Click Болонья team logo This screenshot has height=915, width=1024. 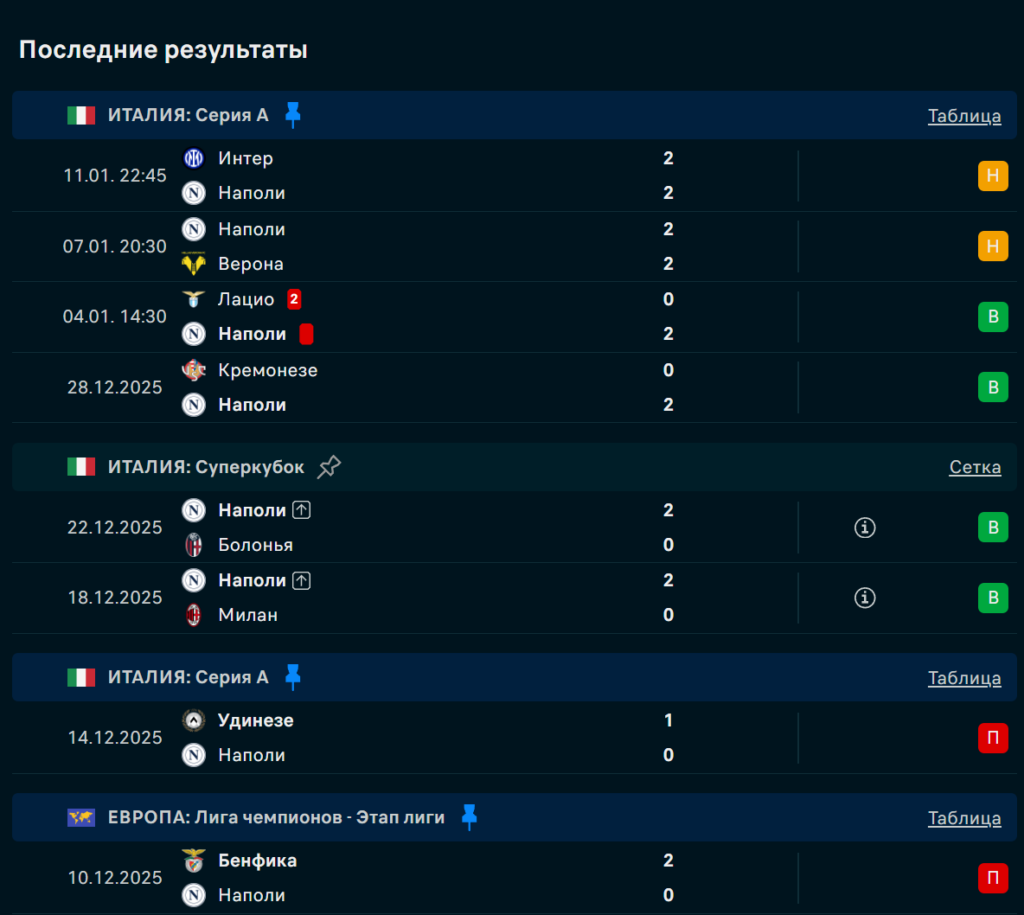193,545
